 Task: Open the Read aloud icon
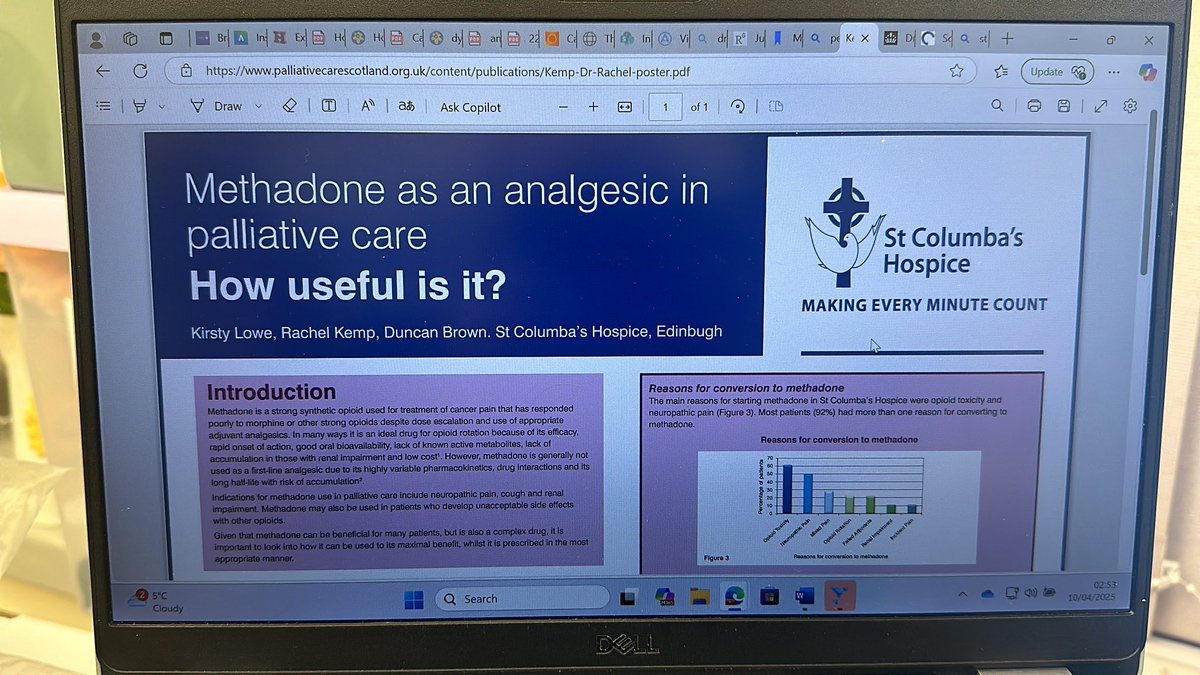[367, 106]
